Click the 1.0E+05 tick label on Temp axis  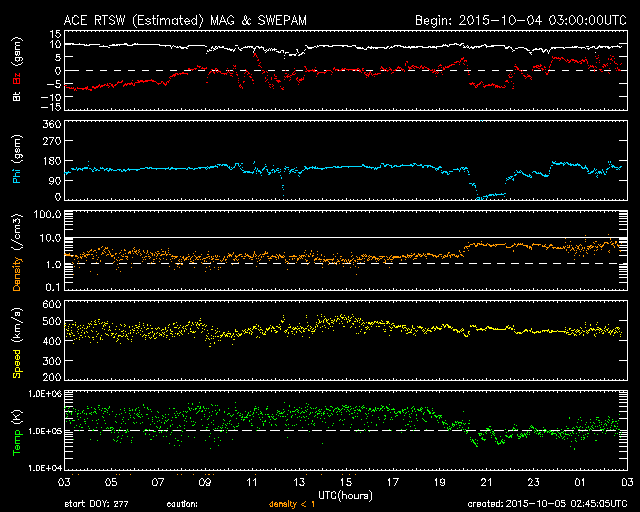(45, 431)
